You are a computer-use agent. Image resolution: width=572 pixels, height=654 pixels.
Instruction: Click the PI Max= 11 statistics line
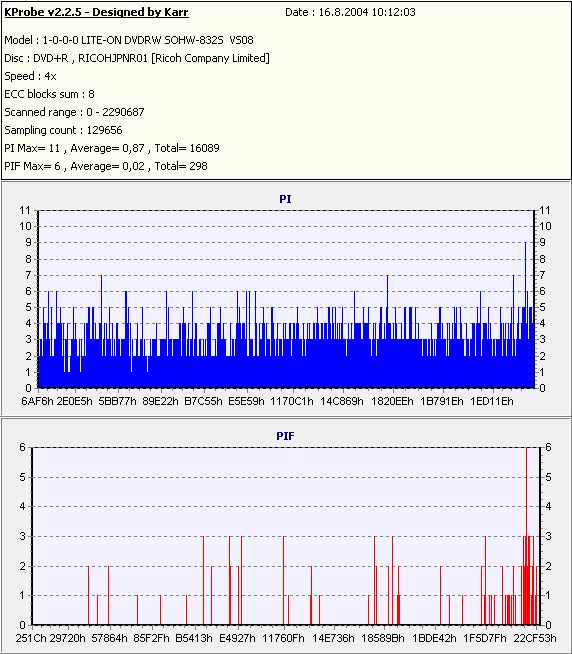(x=112, y=148)
